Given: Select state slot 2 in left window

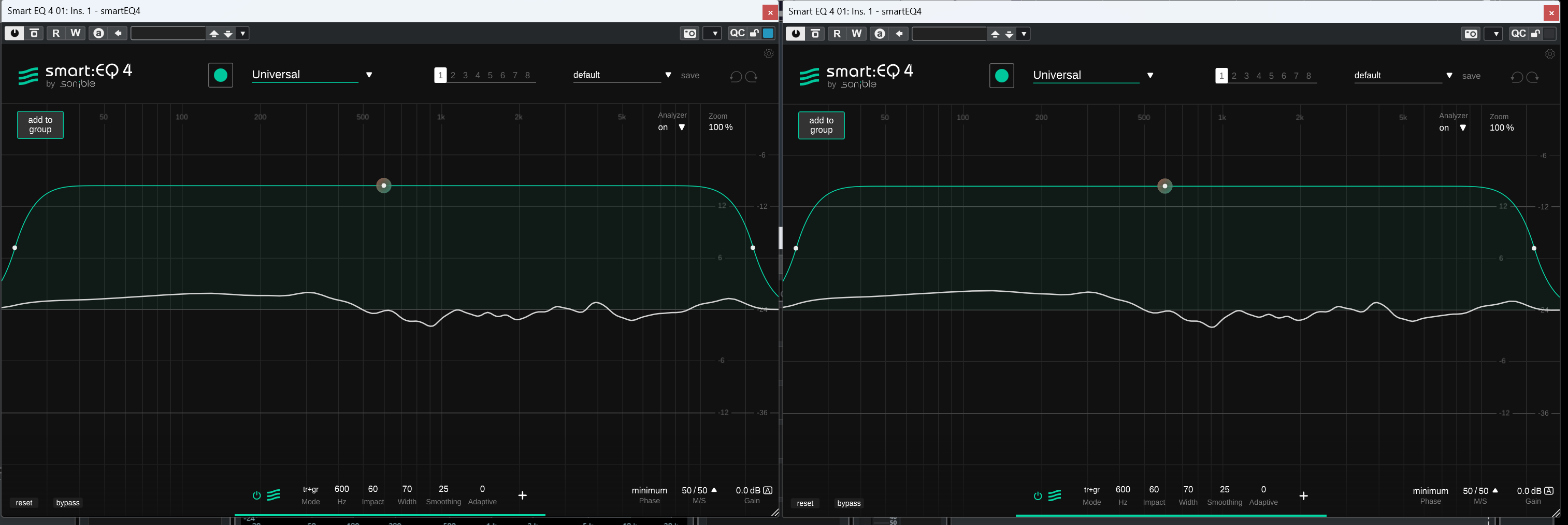Looking at the screenshot, I should coord(453,76).
